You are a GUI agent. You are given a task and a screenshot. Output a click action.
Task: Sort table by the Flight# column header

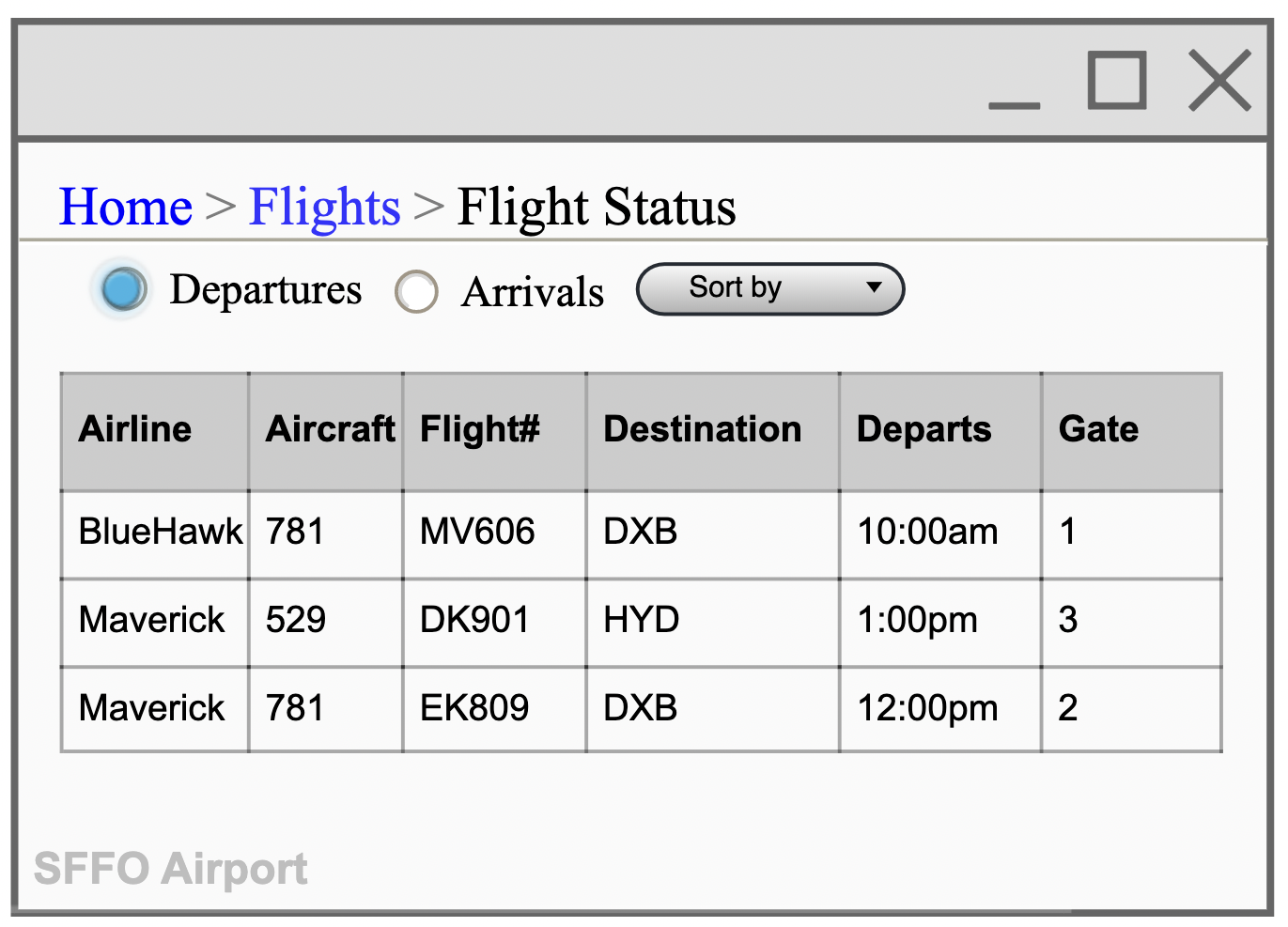click(481, 429)
